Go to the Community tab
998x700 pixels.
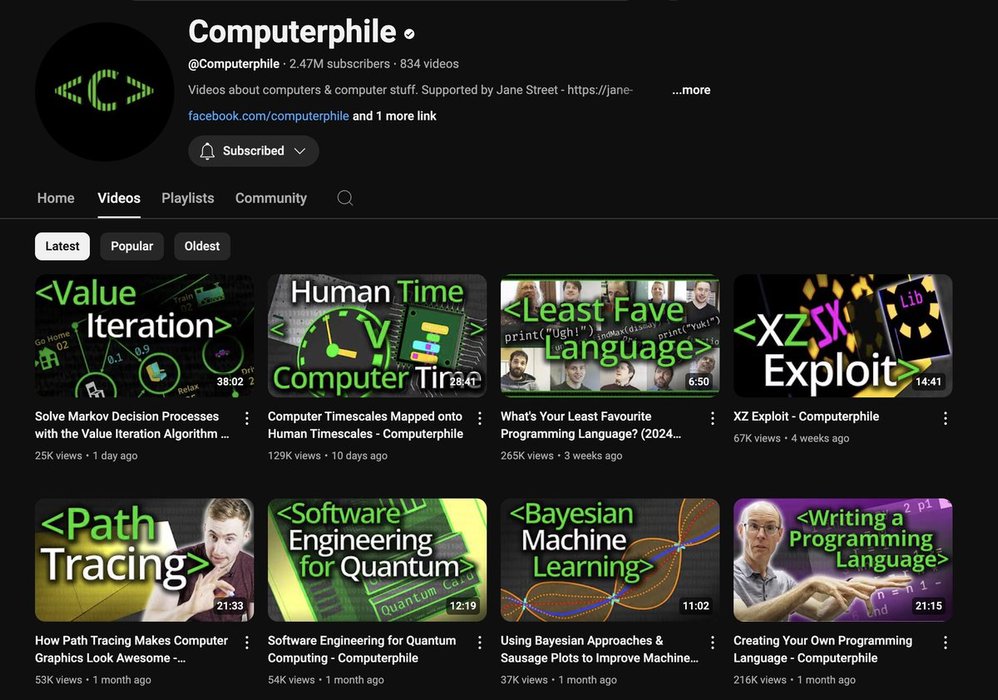(x=271, y=198)
